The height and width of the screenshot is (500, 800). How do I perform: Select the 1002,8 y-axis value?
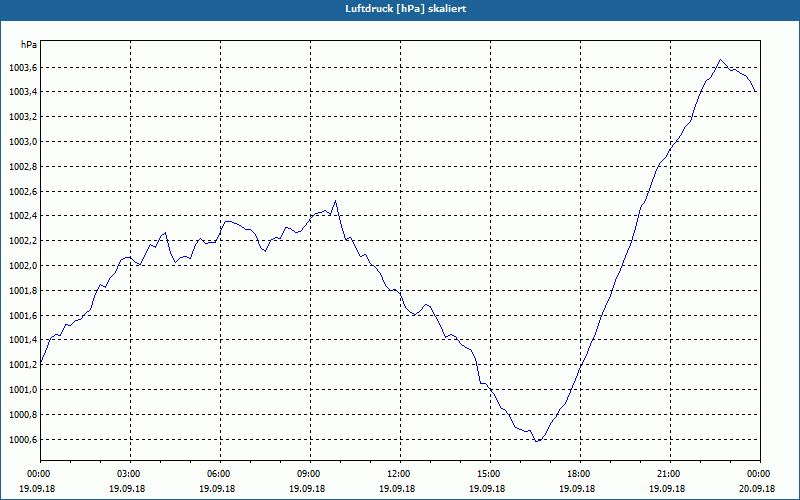[23, 167]
